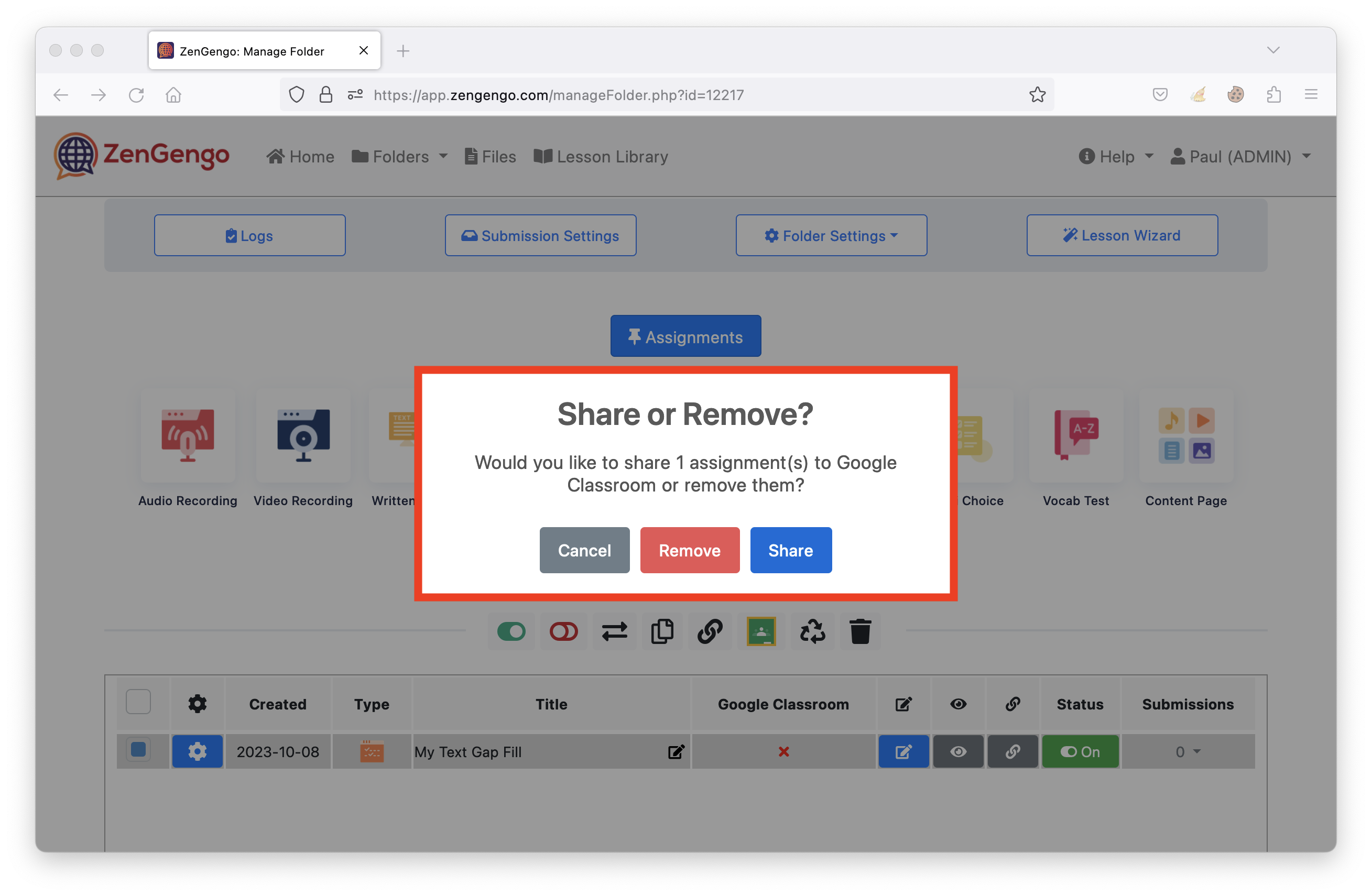Click the copy assignments icon
The width and height of the screenshot is (1372, 896).
(x=662, y=631)
